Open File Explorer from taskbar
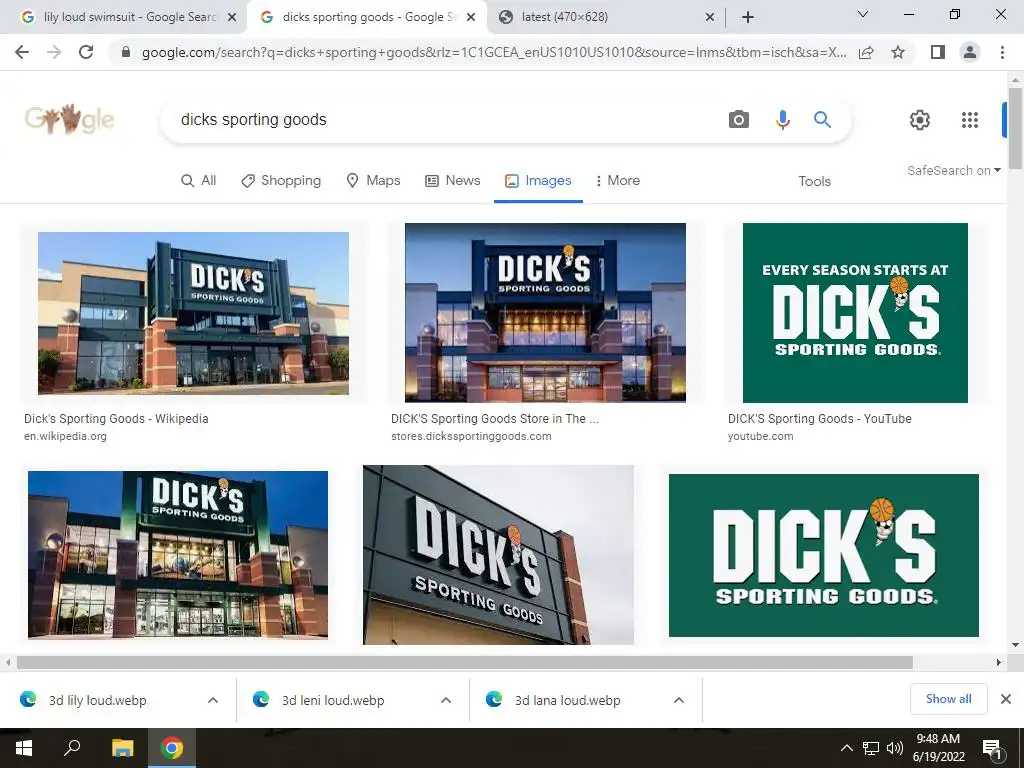This screenshot has width=1024, height=768. point(122,748)
